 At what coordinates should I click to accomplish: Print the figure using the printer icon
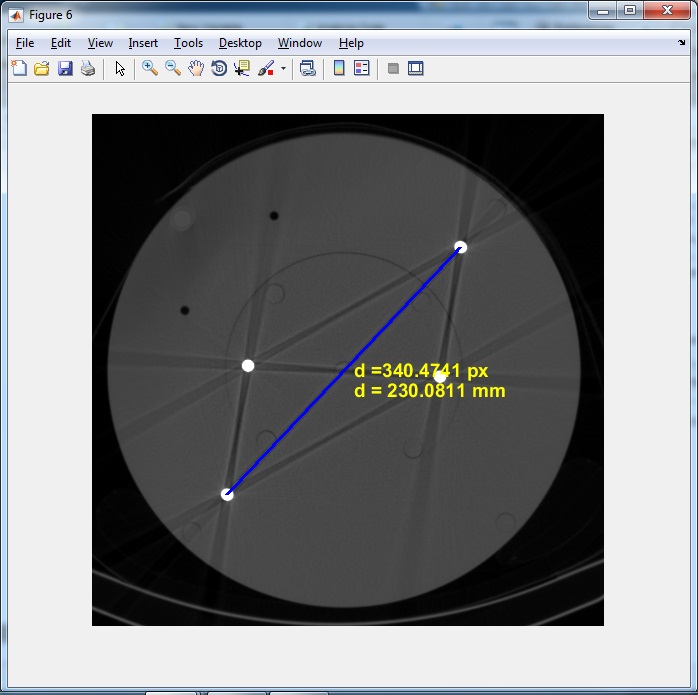[x=88, y=69]
